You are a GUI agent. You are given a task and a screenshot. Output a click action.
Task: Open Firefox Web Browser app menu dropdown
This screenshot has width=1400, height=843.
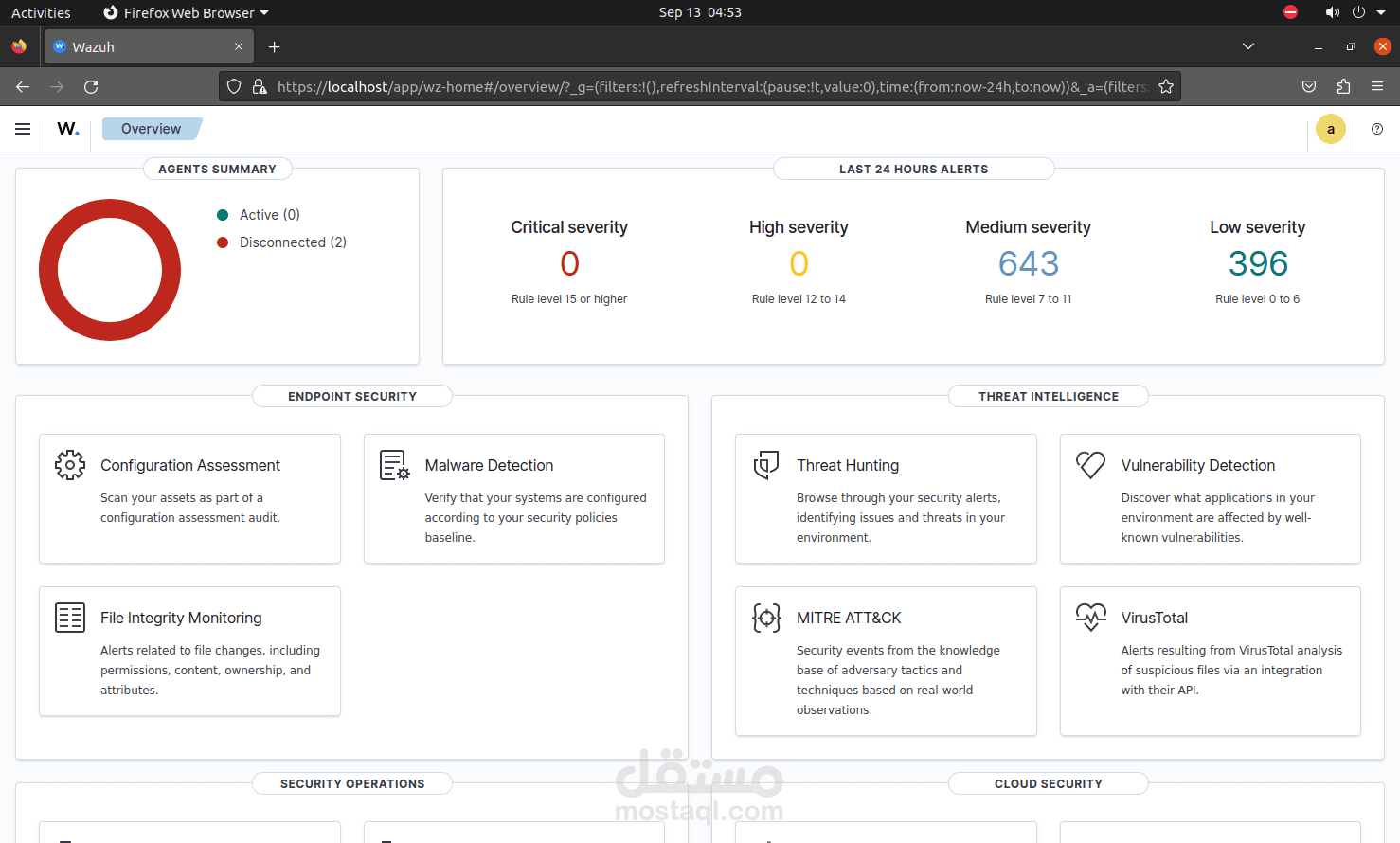coord(186,12)
